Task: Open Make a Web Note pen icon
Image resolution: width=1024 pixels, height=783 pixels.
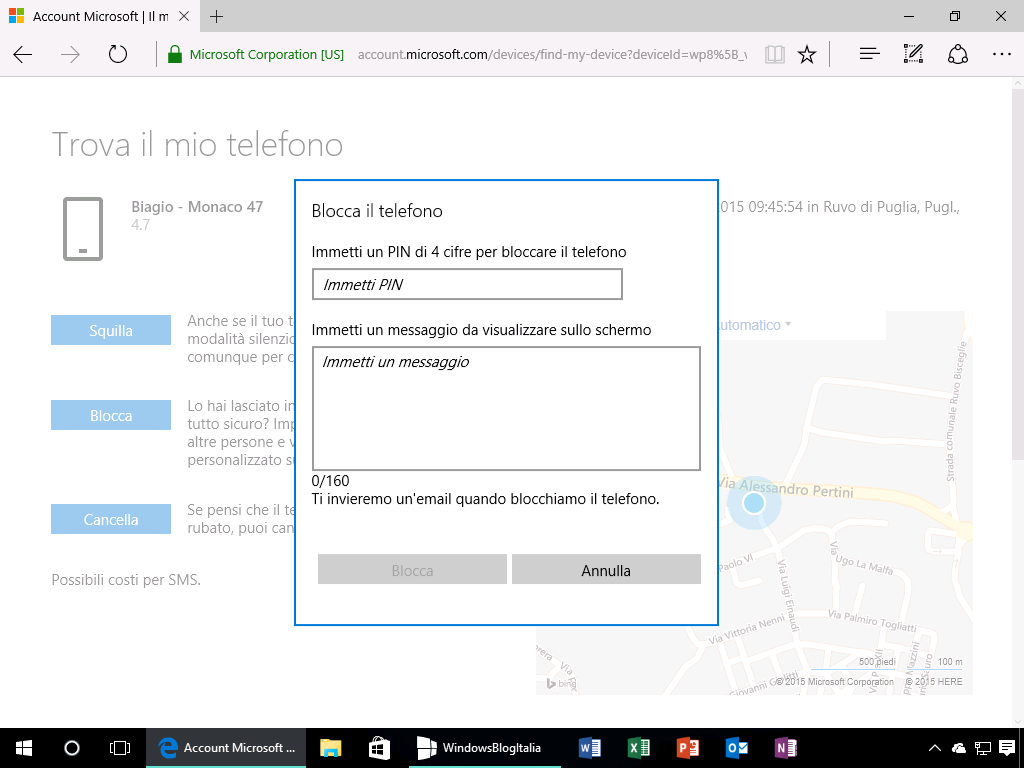Action: [913, 54]
